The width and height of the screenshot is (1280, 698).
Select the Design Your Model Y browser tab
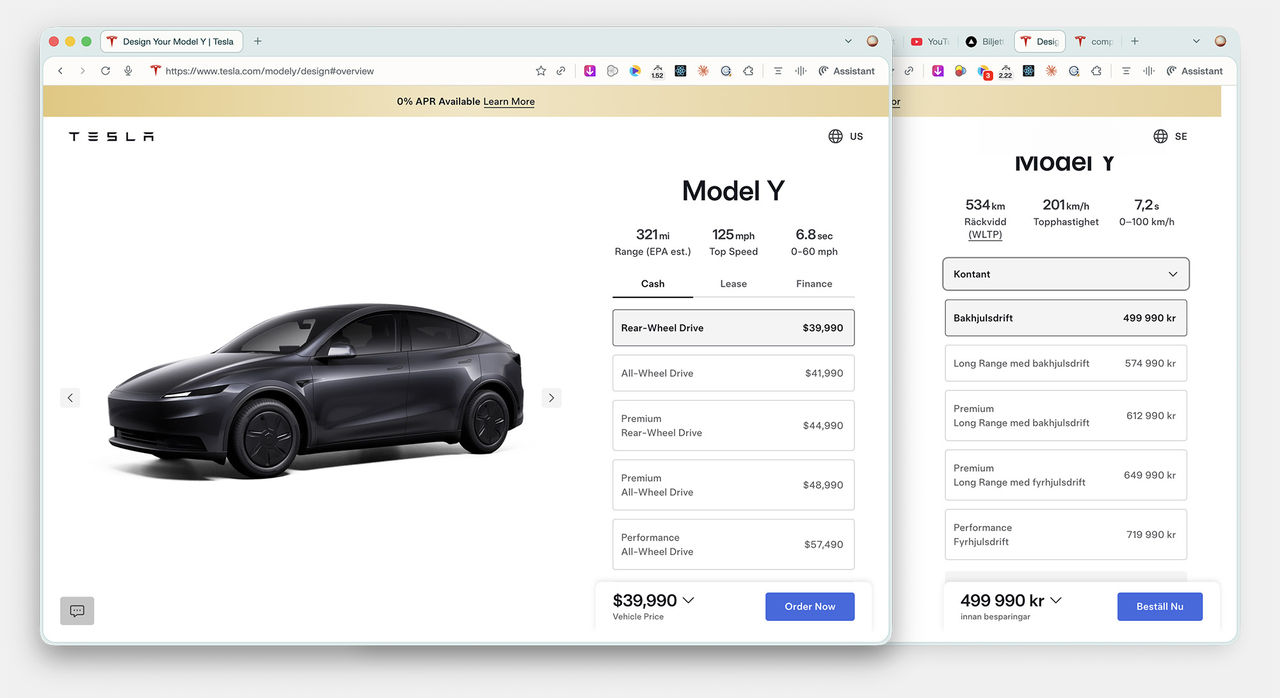tap(171, 42)
